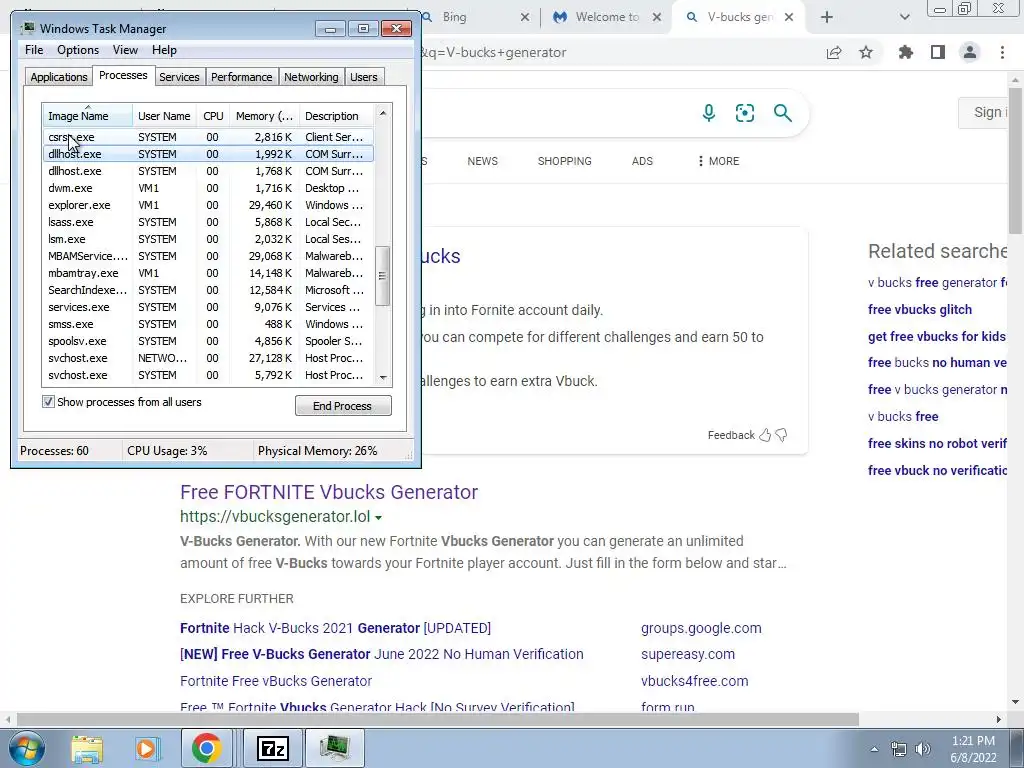Open Chrome profile avatar icon
The width and height of the screenshot is (1024, 768).
tap(970, 52)
